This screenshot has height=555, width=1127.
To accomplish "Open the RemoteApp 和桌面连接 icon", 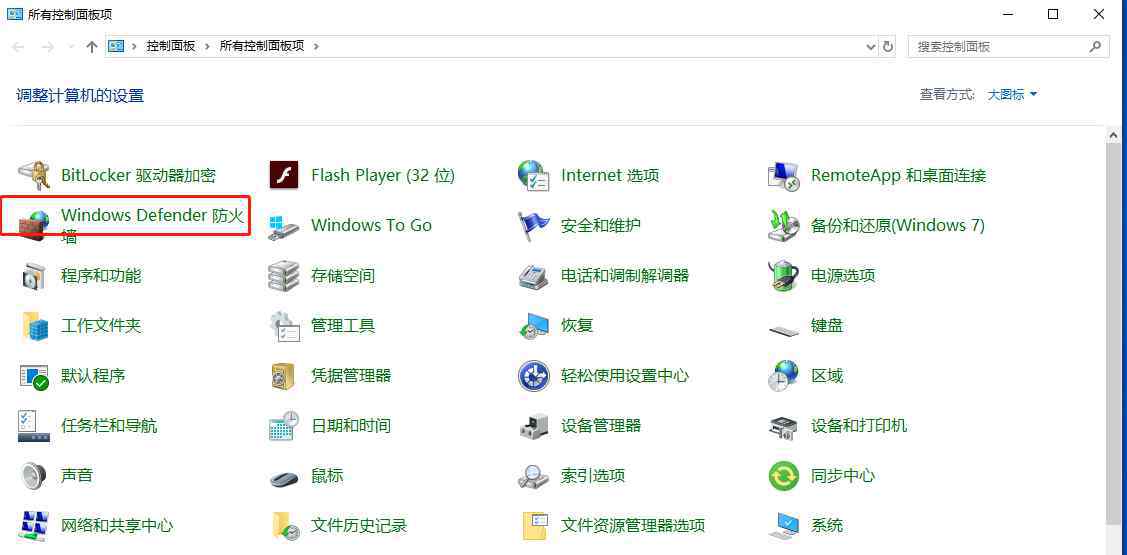I will pos(783,175).
